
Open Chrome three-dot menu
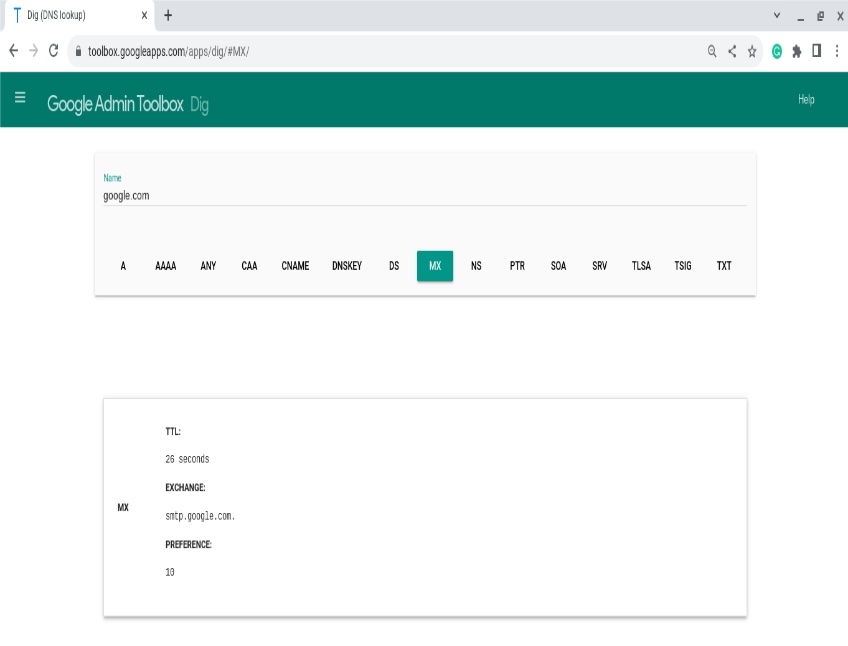point(837,51)
